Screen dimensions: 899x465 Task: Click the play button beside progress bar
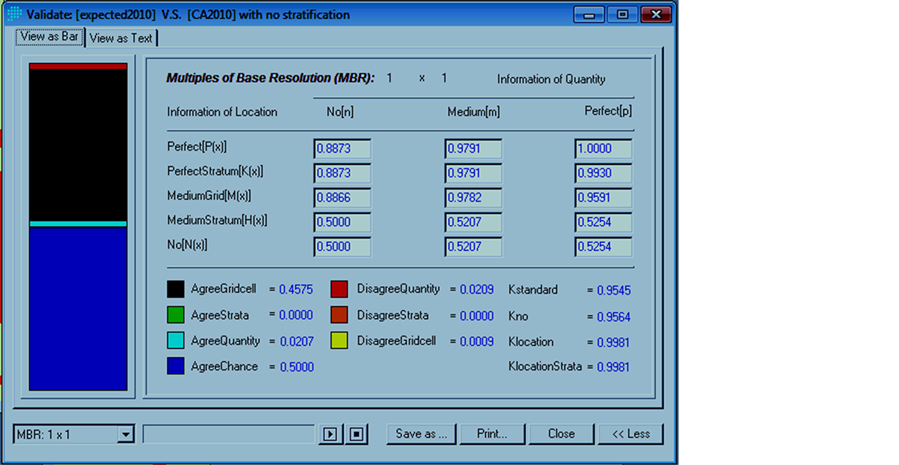[x=330, y=434]
